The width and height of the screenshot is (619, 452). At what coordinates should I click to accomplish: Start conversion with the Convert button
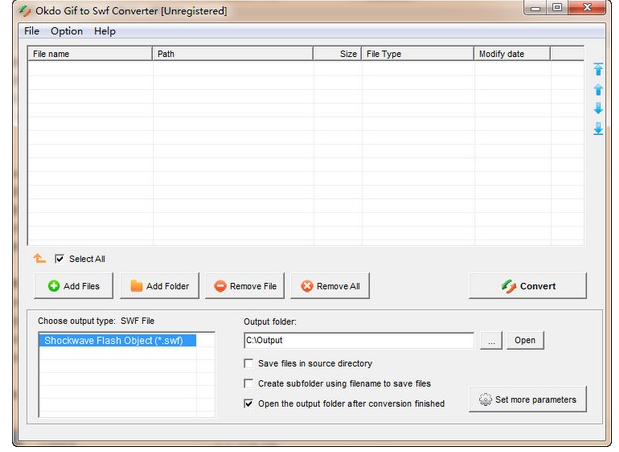[528, 286]
